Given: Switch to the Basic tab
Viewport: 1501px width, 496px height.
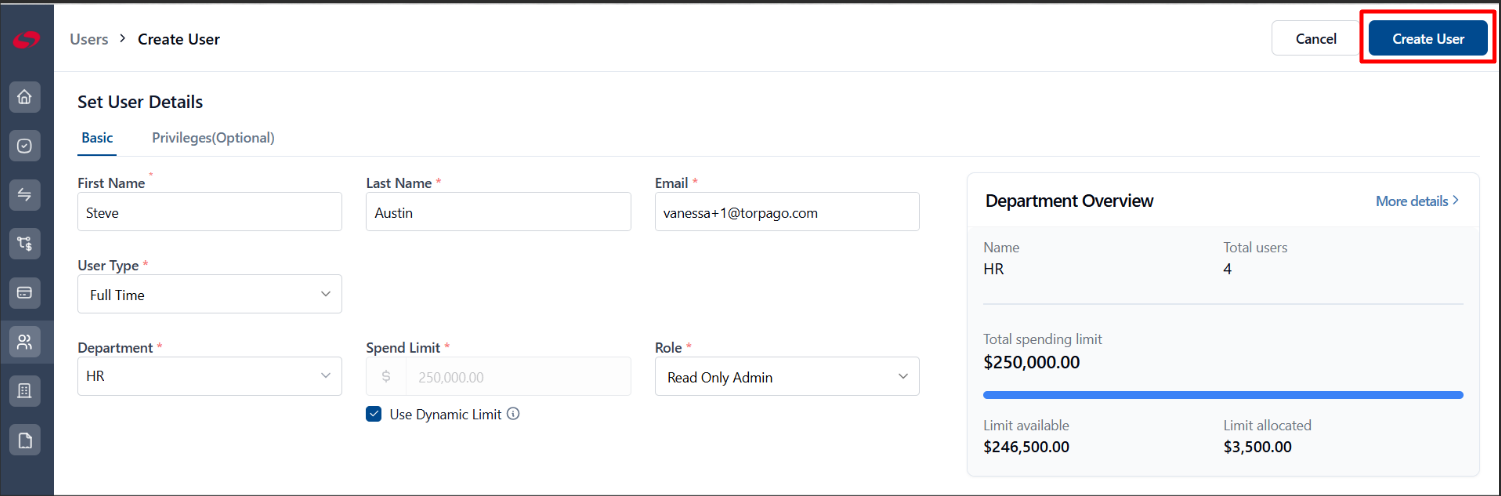Looking at the screenshot, I should tap(97, 138).
